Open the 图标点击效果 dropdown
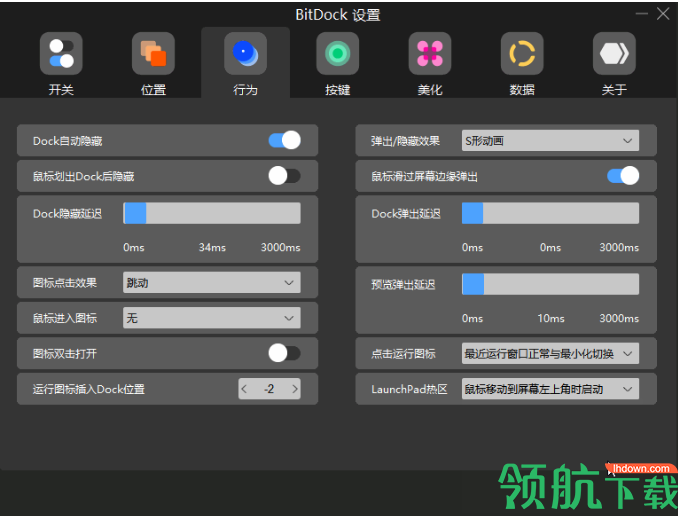The image size is (678, 516). click(x=211, y=282)
